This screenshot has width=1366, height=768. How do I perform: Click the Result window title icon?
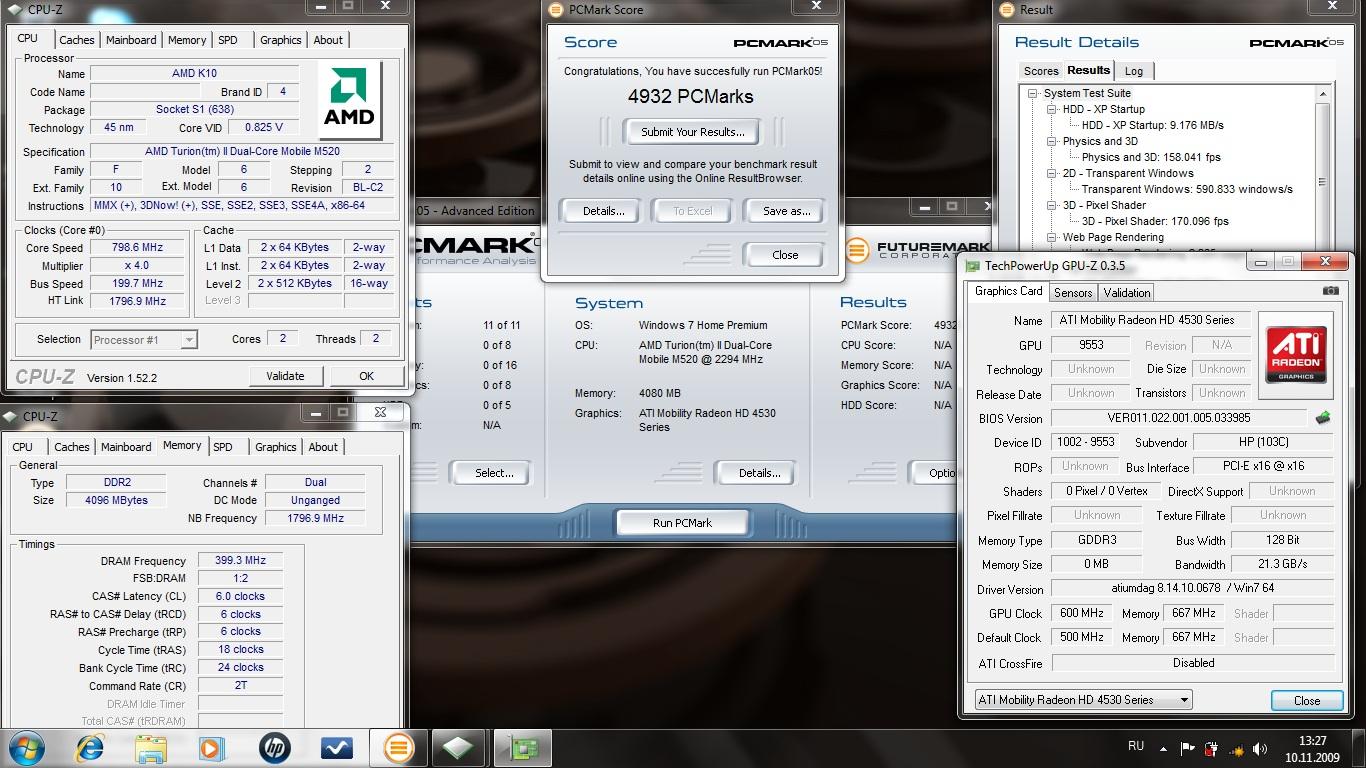point(1006,9)
